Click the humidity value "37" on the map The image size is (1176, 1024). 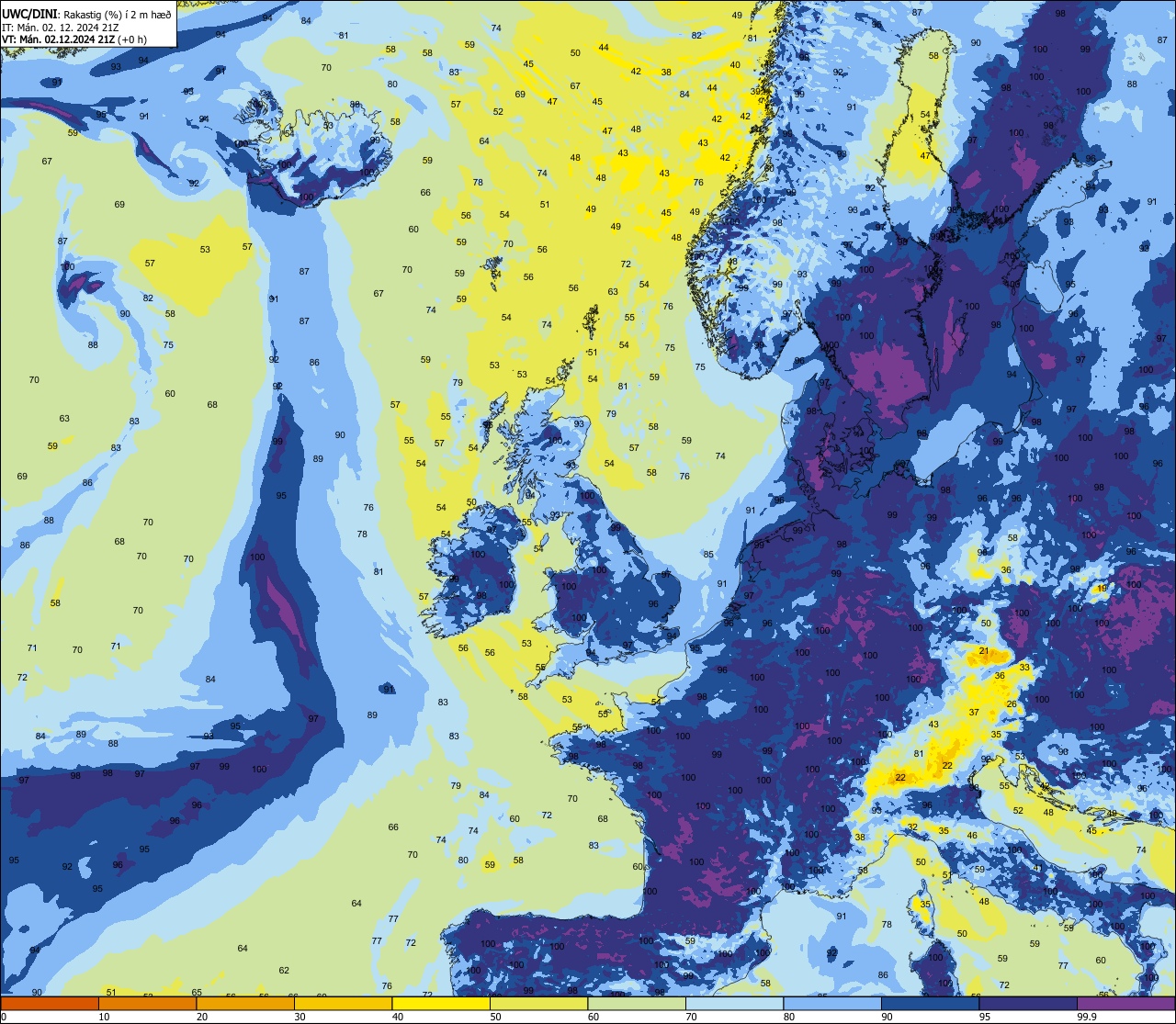click(x=974, y=713)
